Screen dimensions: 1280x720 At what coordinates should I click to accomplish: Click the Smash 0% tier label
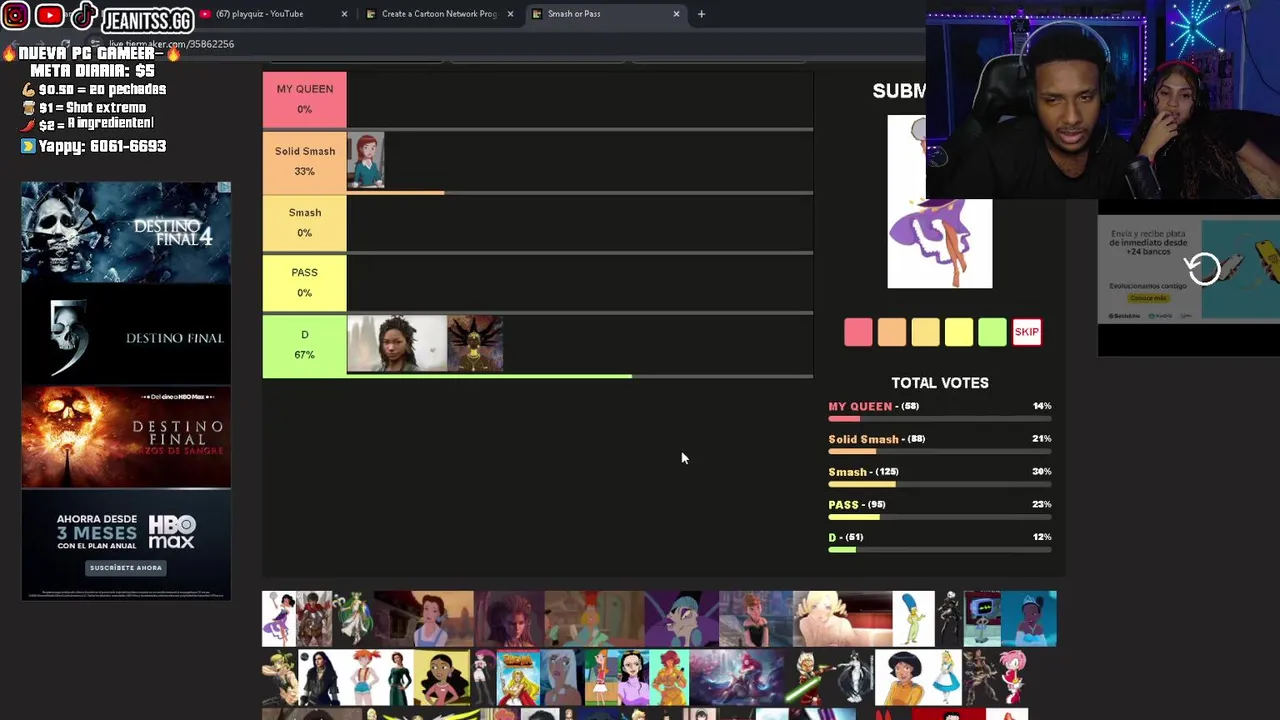click(305, 222)
